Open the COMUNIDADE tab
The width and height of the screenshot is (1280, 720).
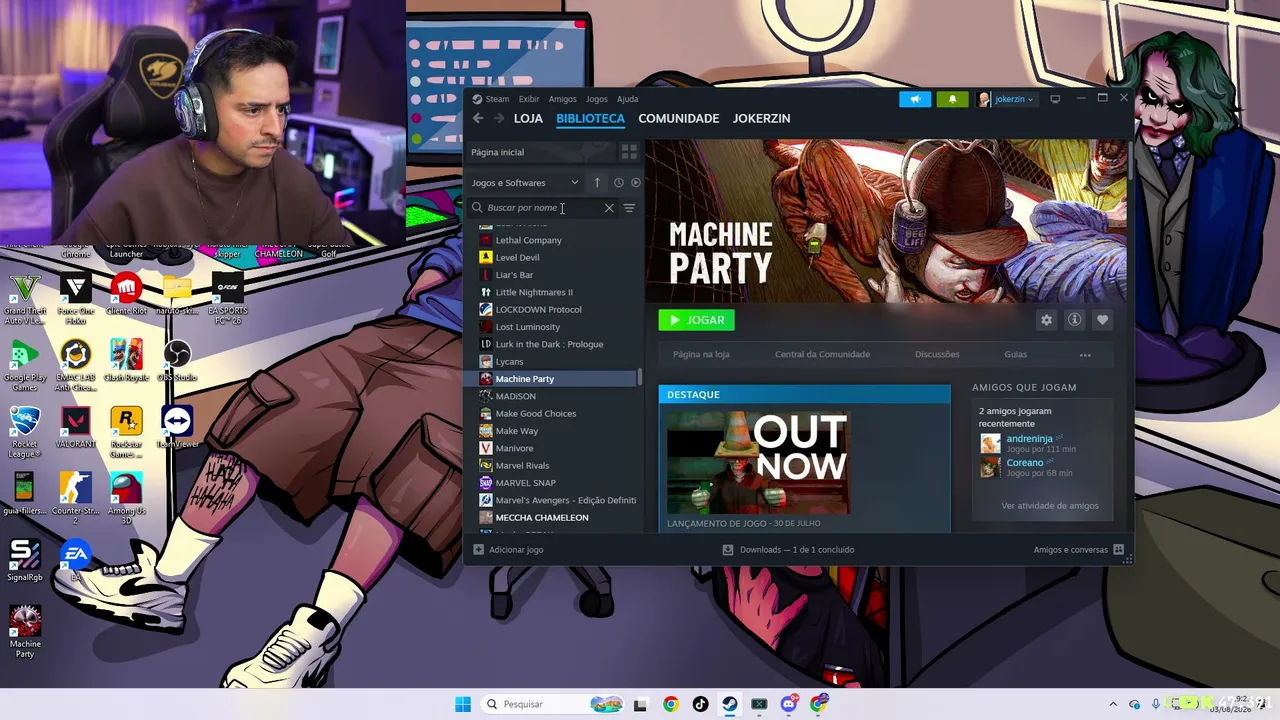coord(679,118)
